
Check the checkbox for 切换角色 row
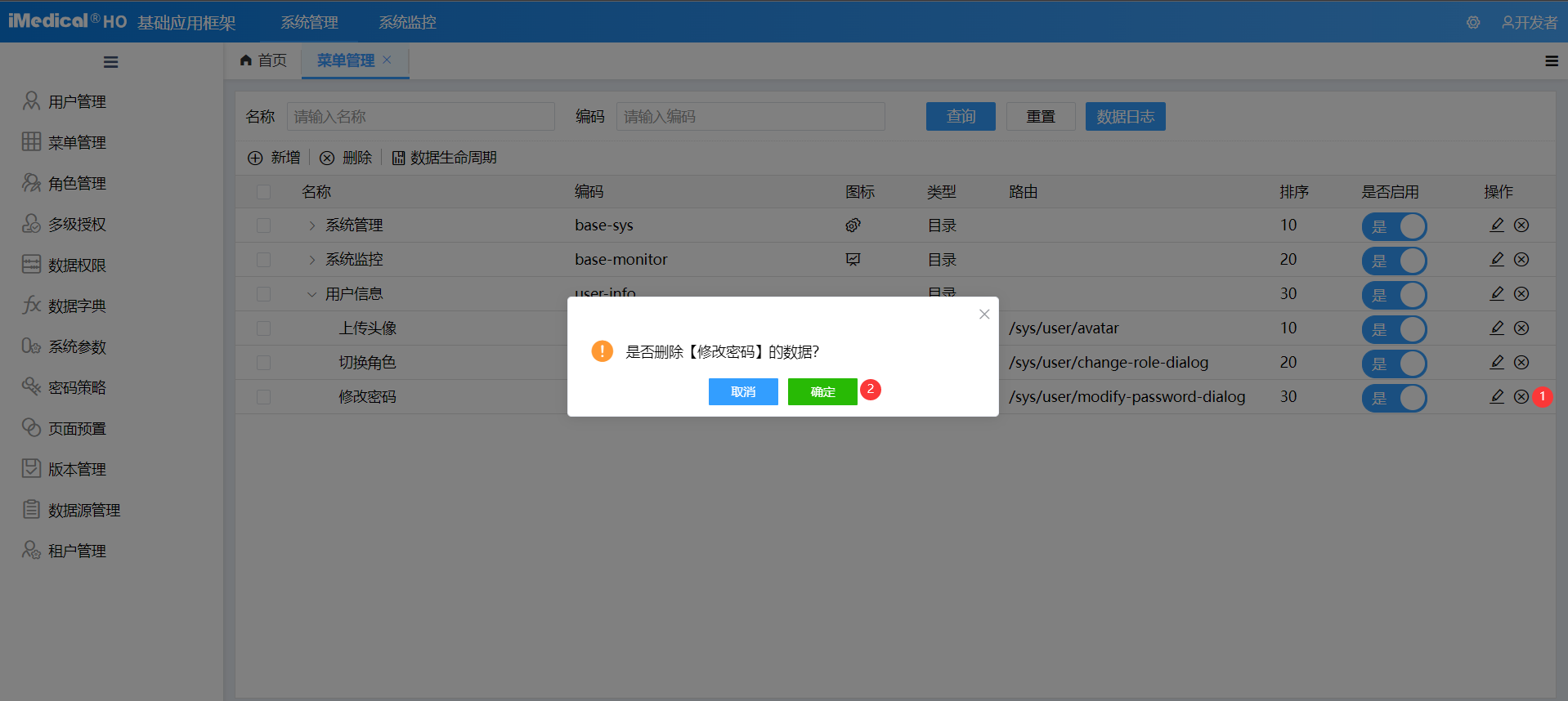263,363
